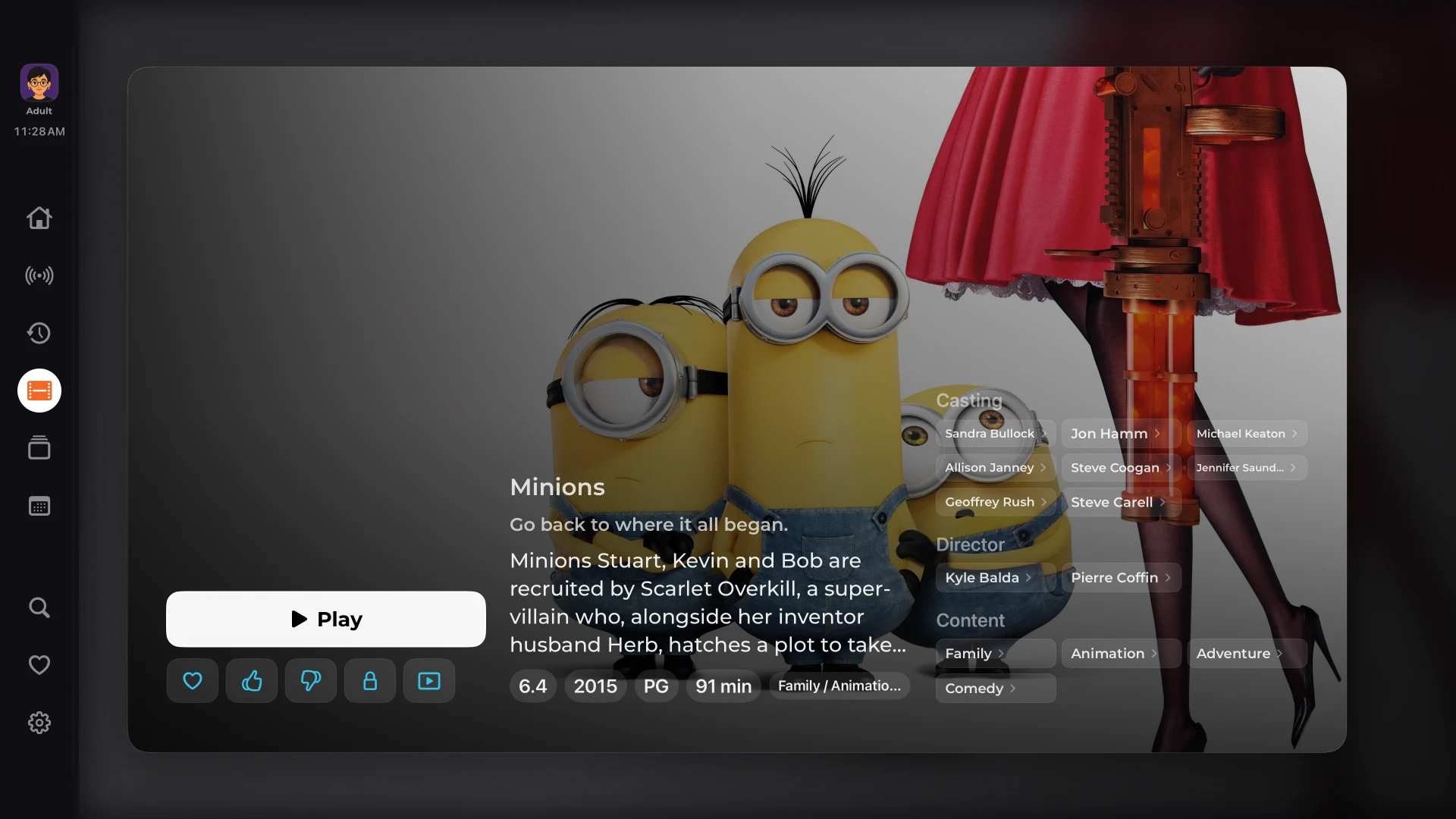
Task: Browse the Adventure genre
Action: (x=1247, y=654)
